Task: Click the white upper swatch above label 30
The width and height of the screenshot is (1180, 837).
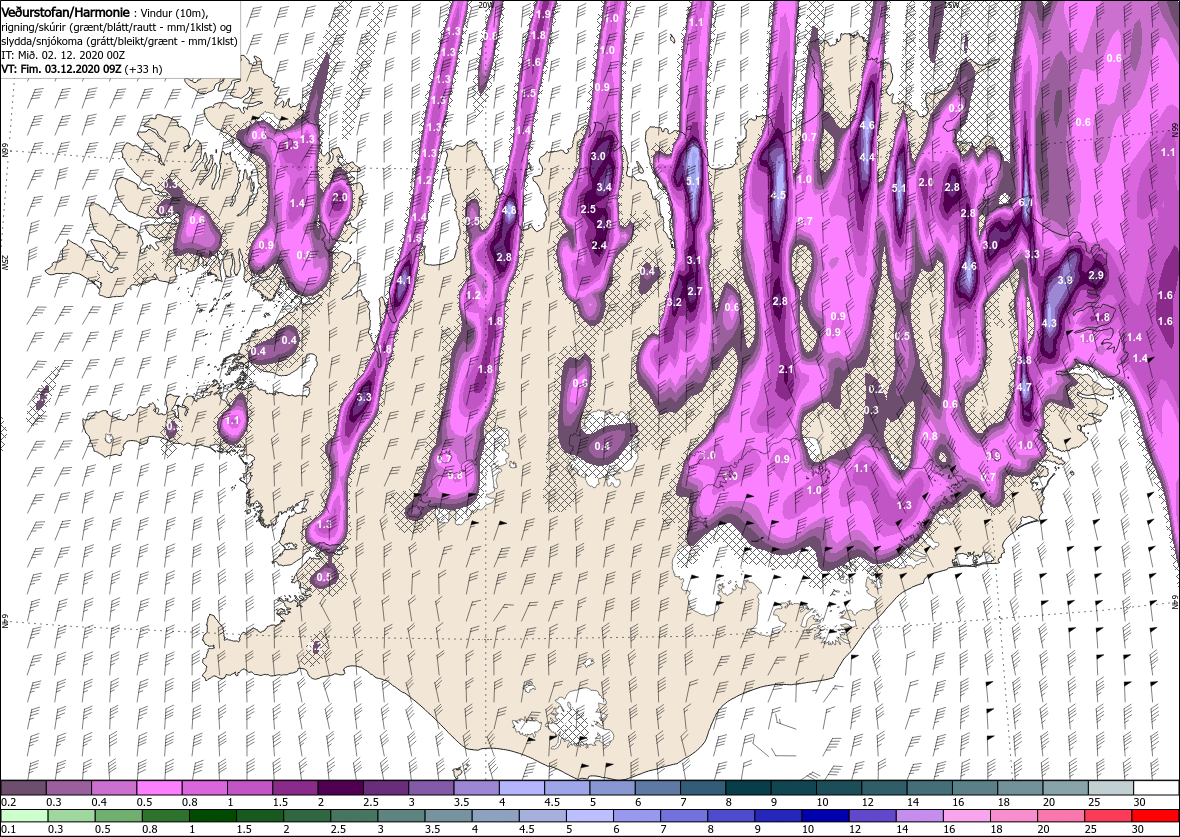Action: (1156, 788)
